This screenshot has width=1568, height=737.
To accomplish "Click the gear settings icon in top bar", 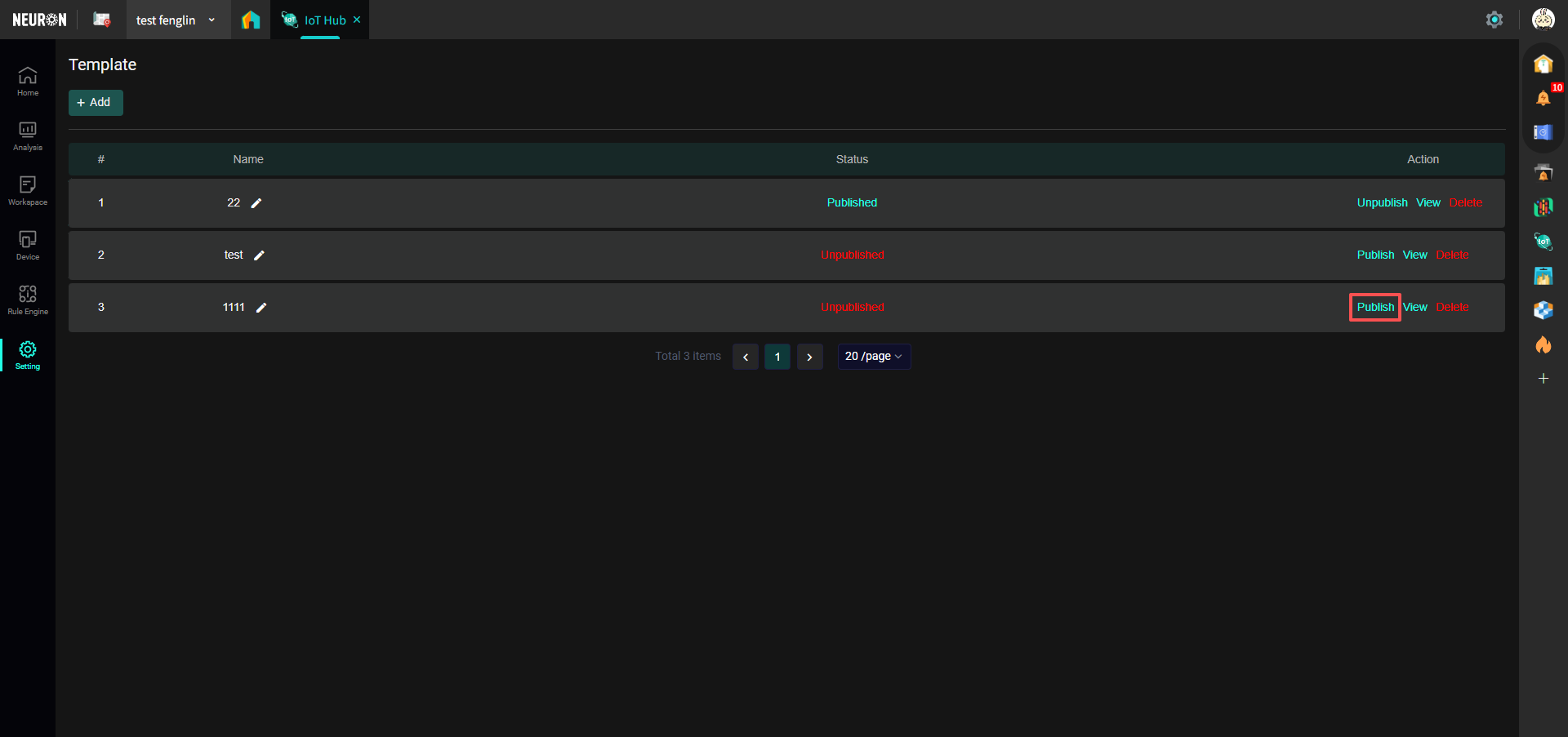I will tap(1494, 20).
